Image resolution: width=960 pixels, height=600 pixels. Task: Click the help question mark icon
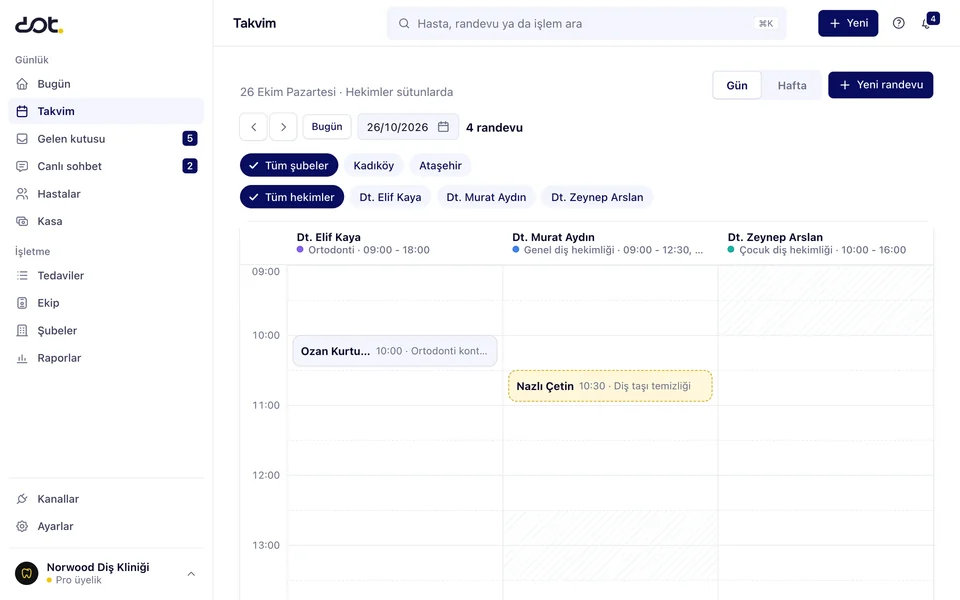899,23
